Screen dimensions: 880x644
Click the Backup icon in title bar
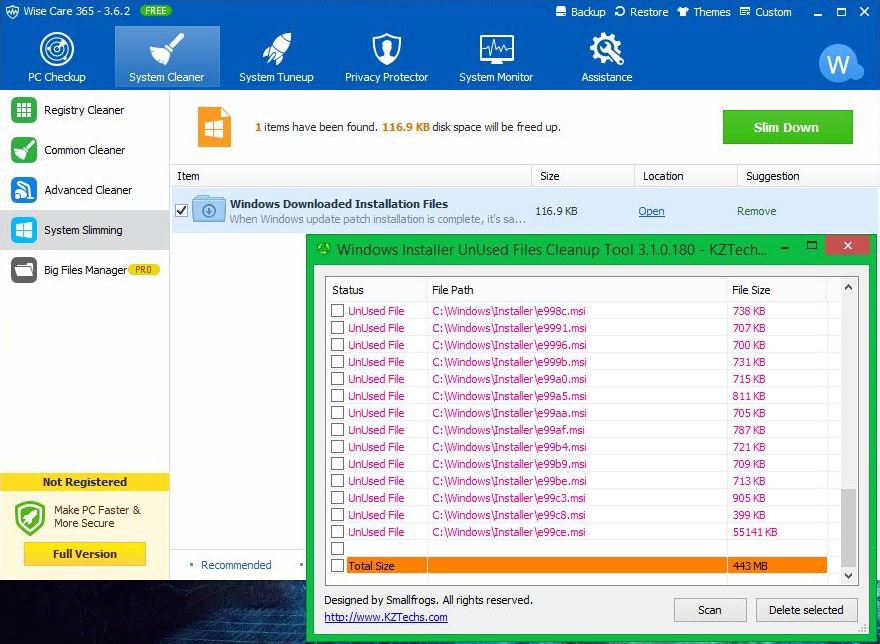561,12
